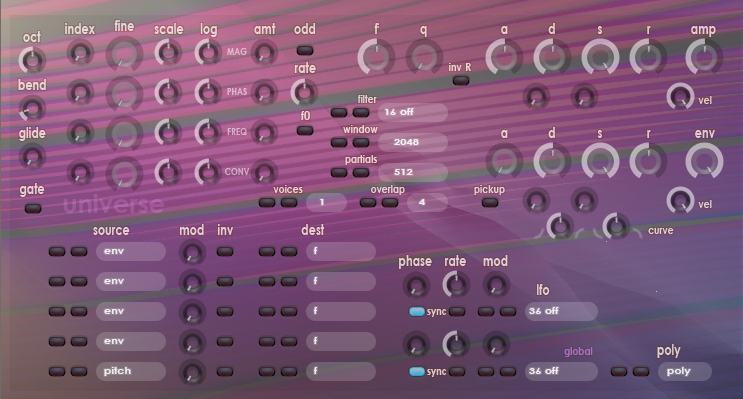Open the filter type field showing 16 off
This screenshot has width=743, height=399.
click(x=413, y=112)
